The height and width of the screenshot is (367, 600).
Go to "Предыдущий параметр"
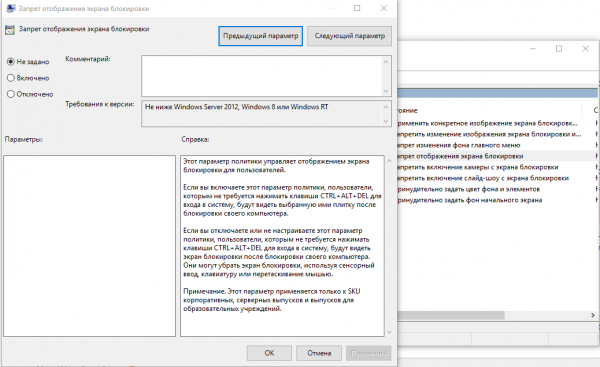[x=261, y=36]
